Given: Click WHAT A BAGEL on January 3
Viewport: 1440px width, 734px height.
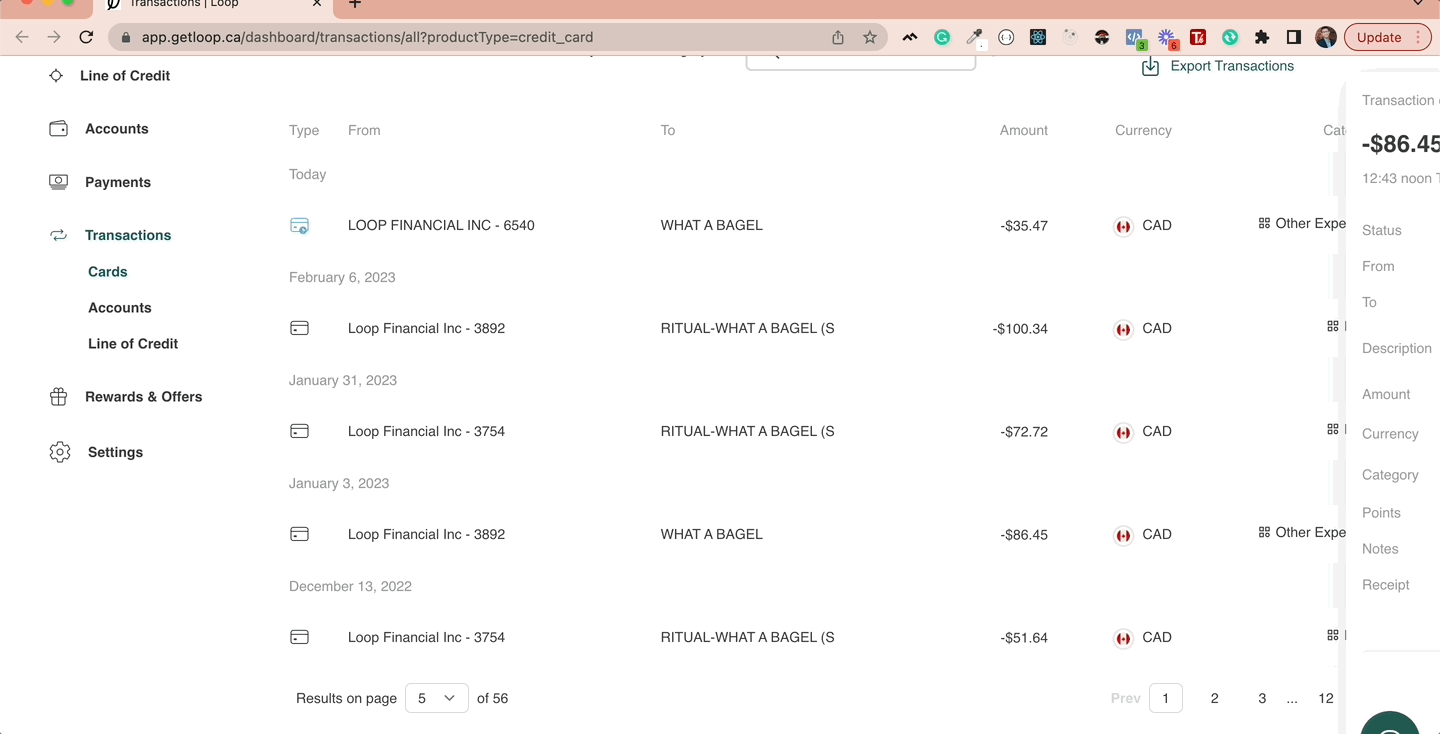Looking at the screenshot, I should pos(711,535).
